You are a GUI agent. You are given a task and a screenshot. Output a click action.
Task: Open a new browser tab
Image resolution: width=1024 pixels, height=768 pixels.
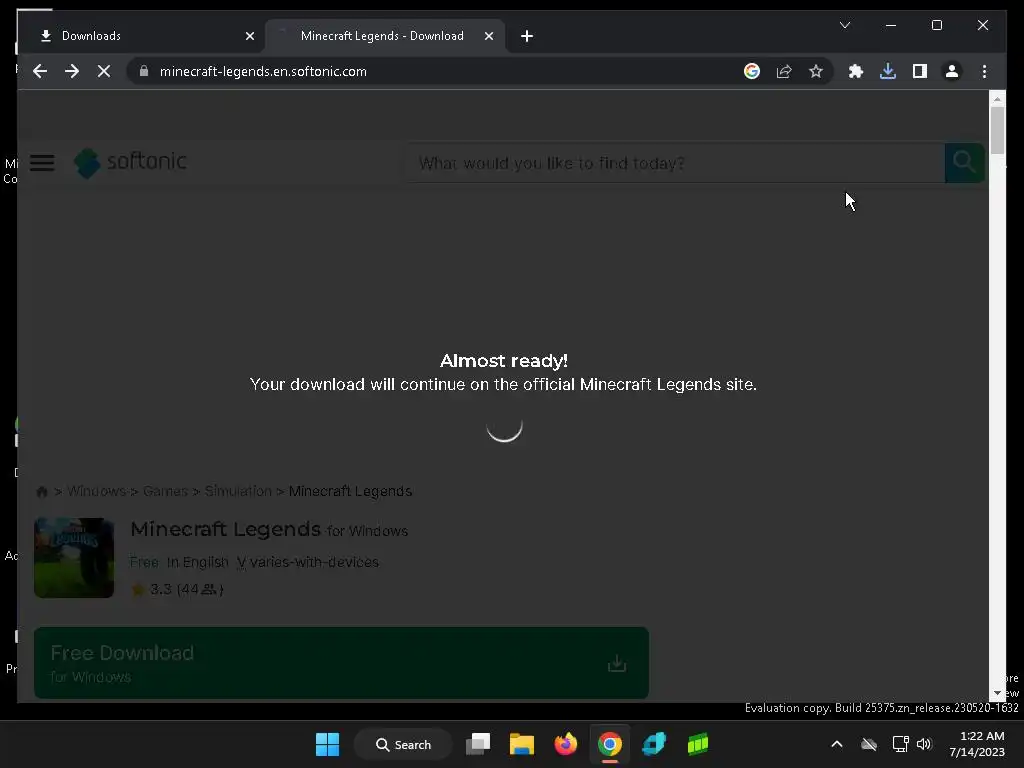527,36
